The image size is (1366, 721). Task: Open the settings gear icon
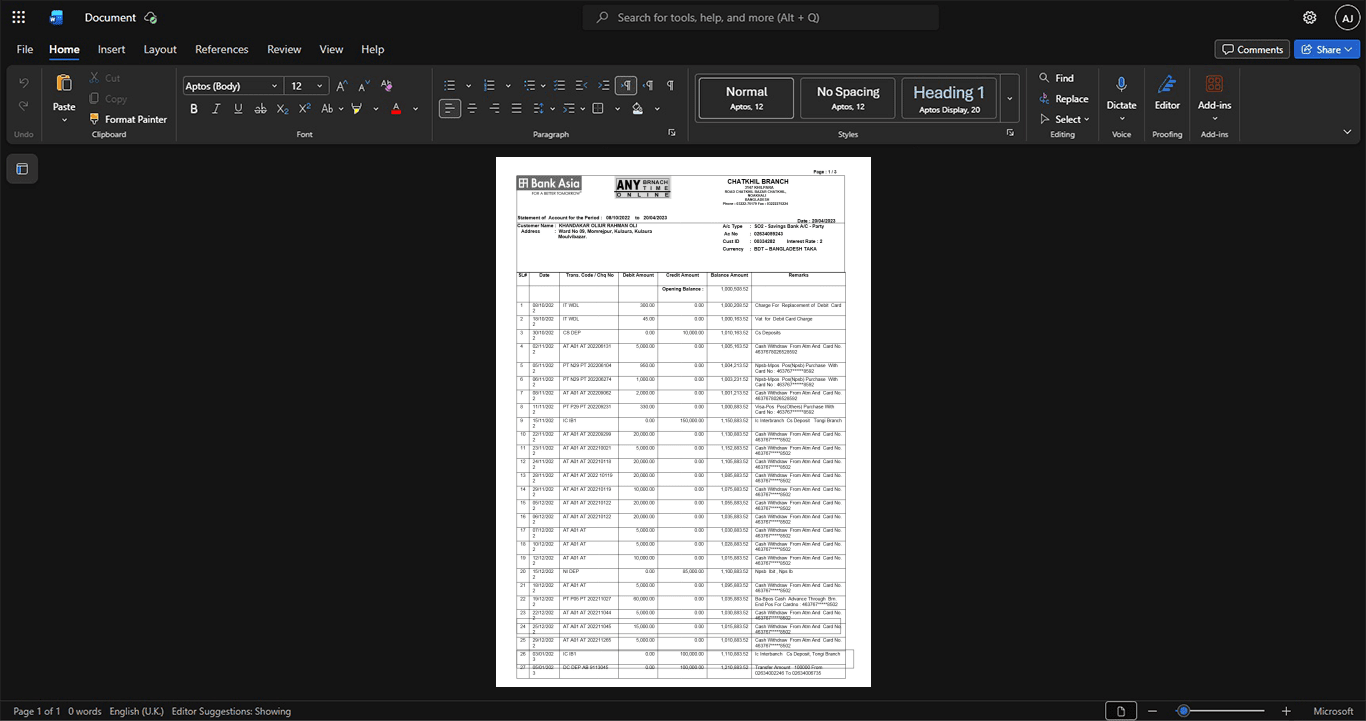1310,17
